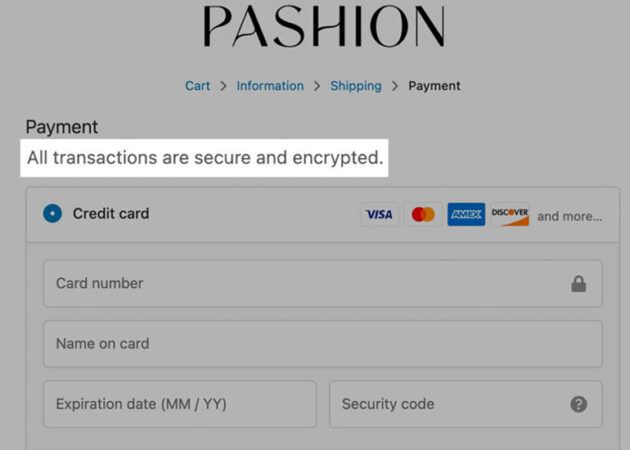This screenshot has width=630, height=450.
Task: Click the Discover card icon
Action: click(509, 214)
